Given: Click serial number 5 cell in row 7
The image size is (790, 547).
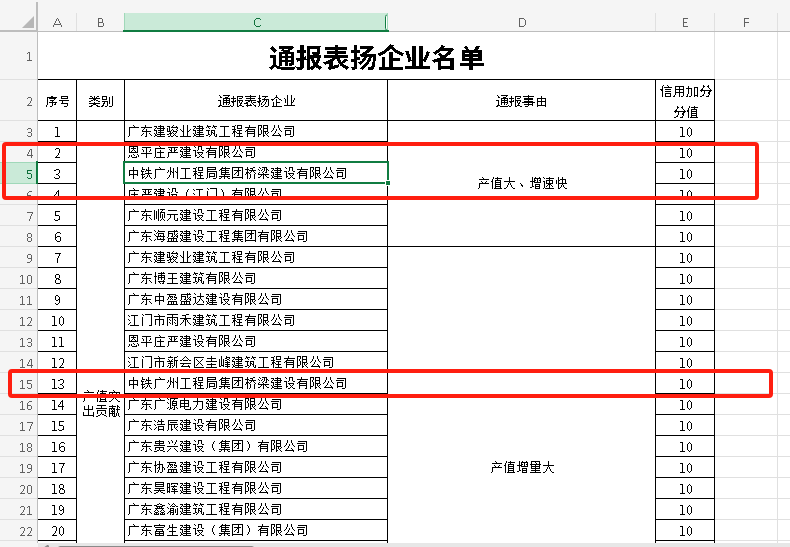Looking at the screenshot, I should [57, 216].
